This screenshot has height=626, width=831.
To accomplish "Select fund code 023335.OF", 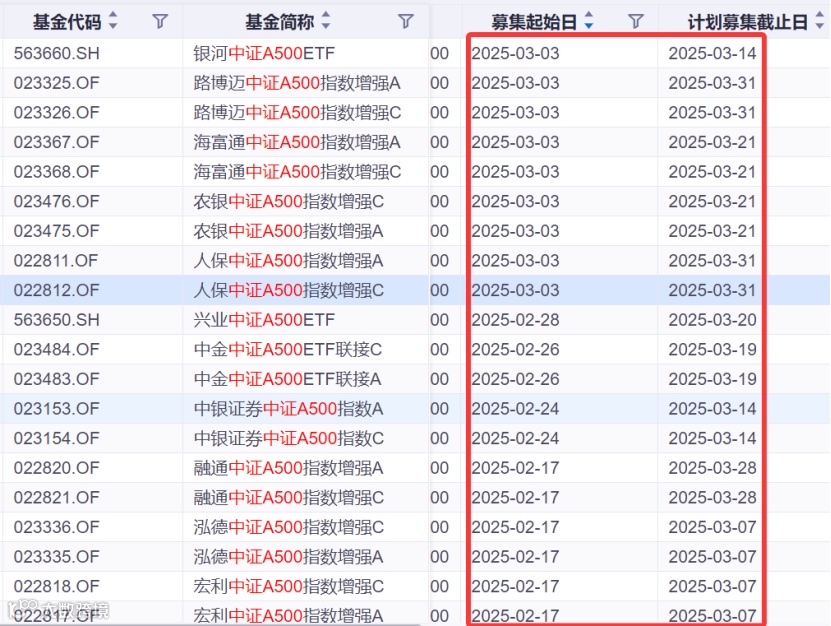I will click(x=57, y=557).
